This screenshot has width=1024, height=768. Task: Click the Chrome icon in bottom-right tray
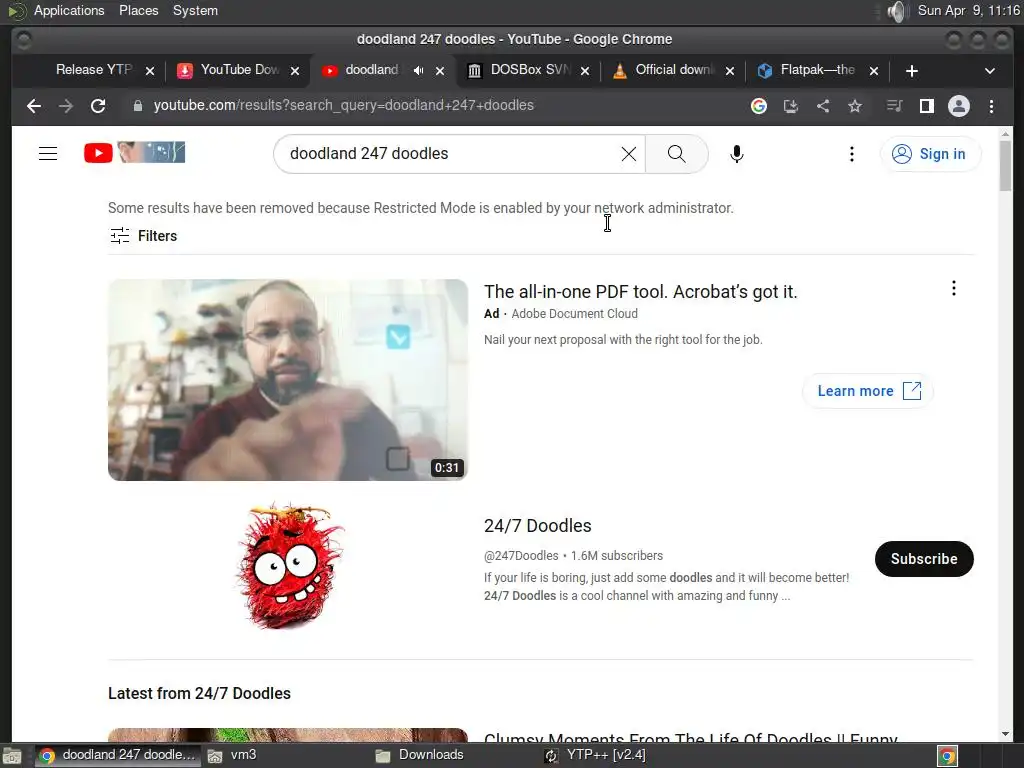tap(948, 756)
